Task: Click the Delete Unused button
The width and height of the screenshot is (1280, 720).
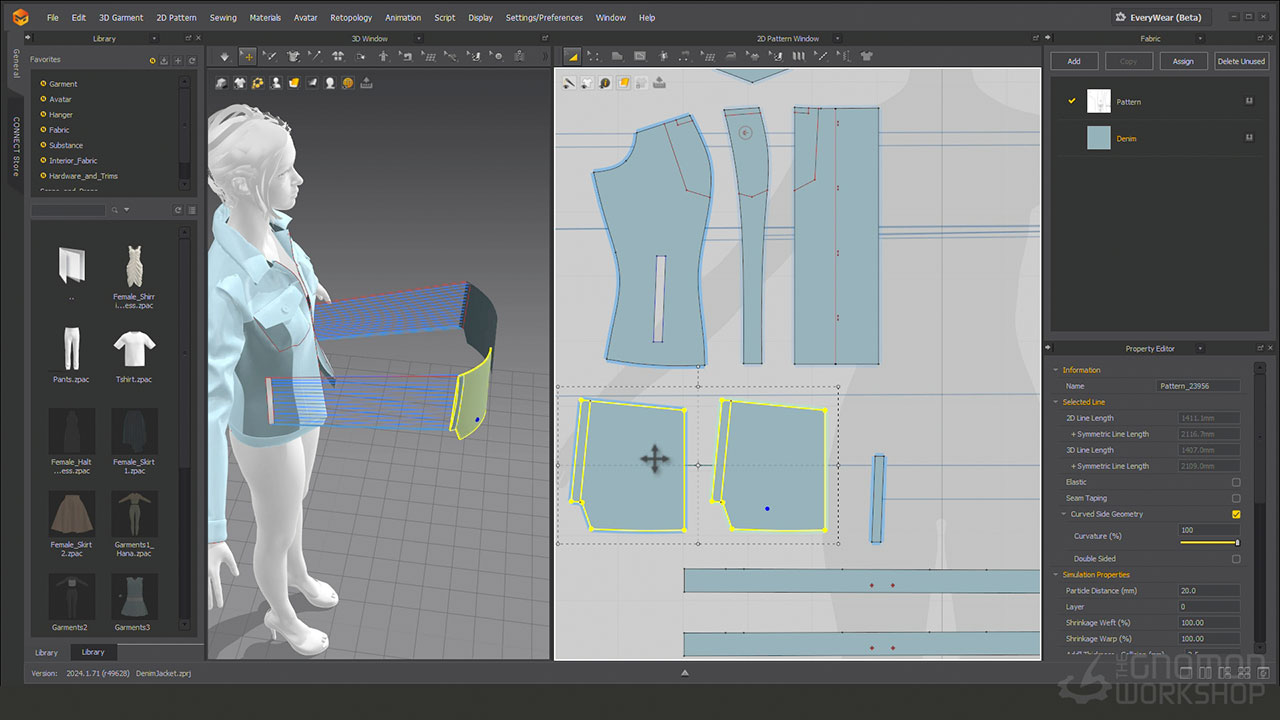Action: (1241, 61)
